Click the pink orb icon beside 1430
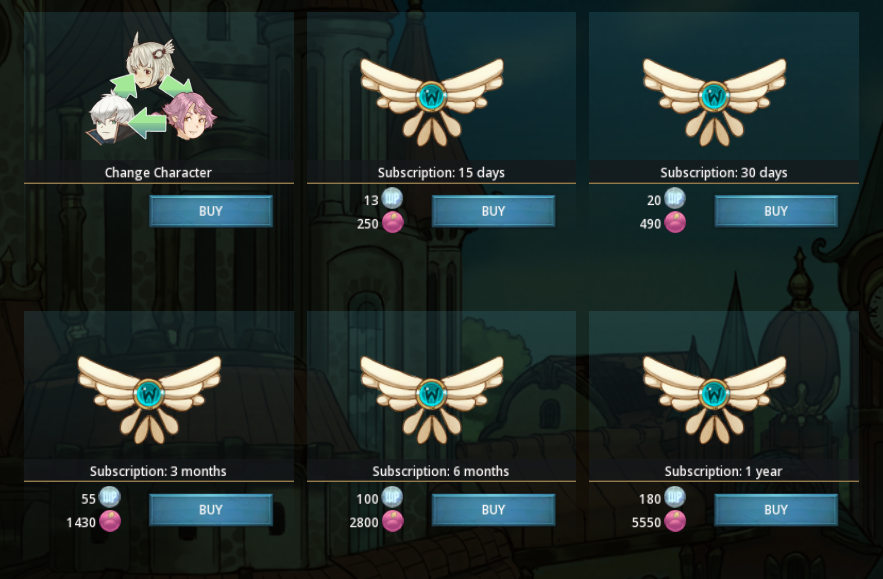883x579 pixels. pos(110,521)
